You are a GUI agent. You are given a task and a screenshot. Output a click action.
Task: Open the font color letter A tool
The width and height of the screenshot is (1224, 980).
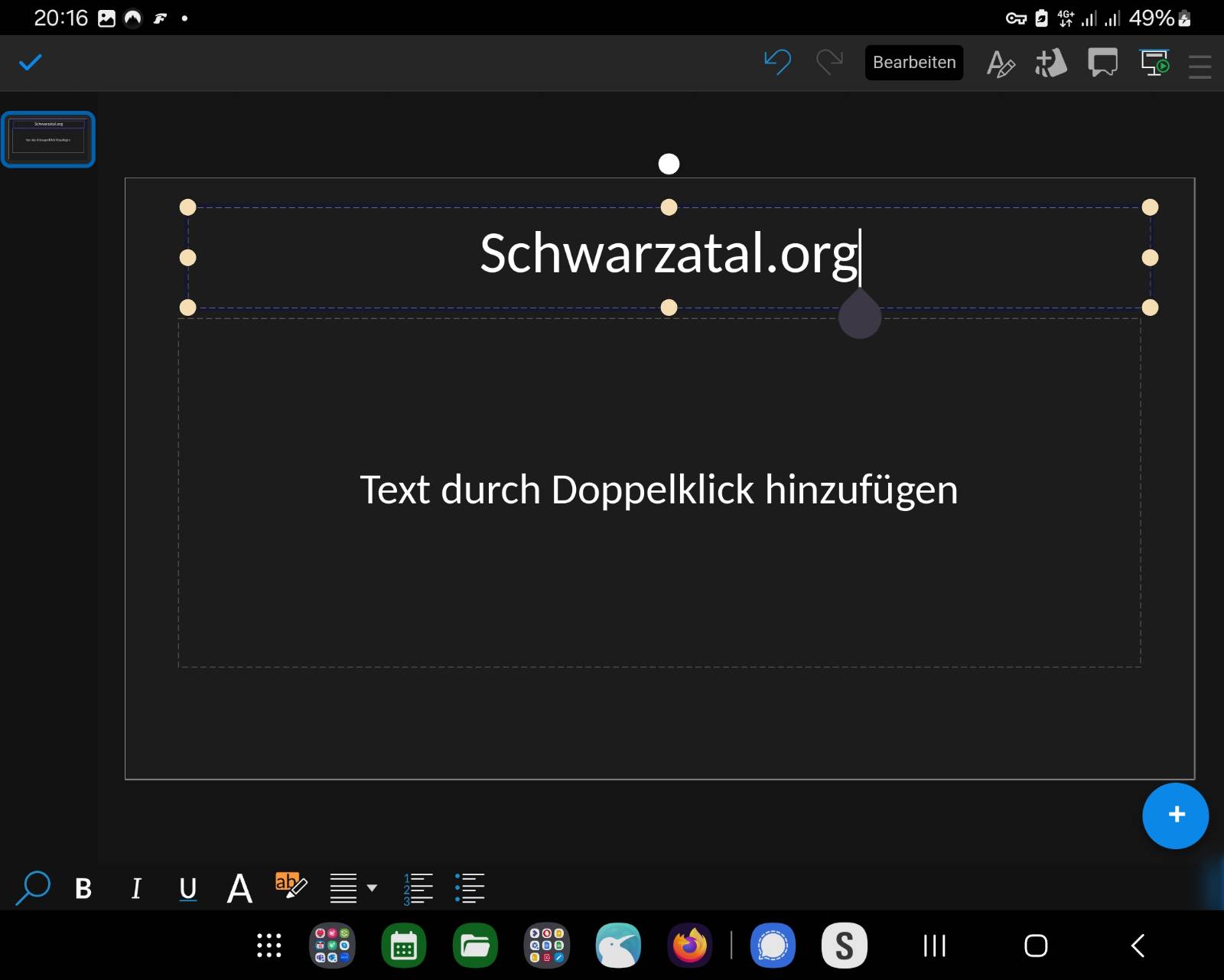click(x=239, y=889)
